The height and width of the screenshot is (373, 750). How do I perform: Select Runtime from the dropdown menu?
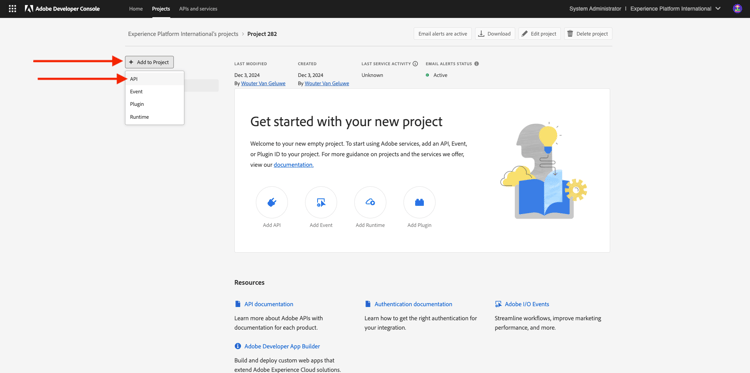pyautogui.click(x=154, y=117)
